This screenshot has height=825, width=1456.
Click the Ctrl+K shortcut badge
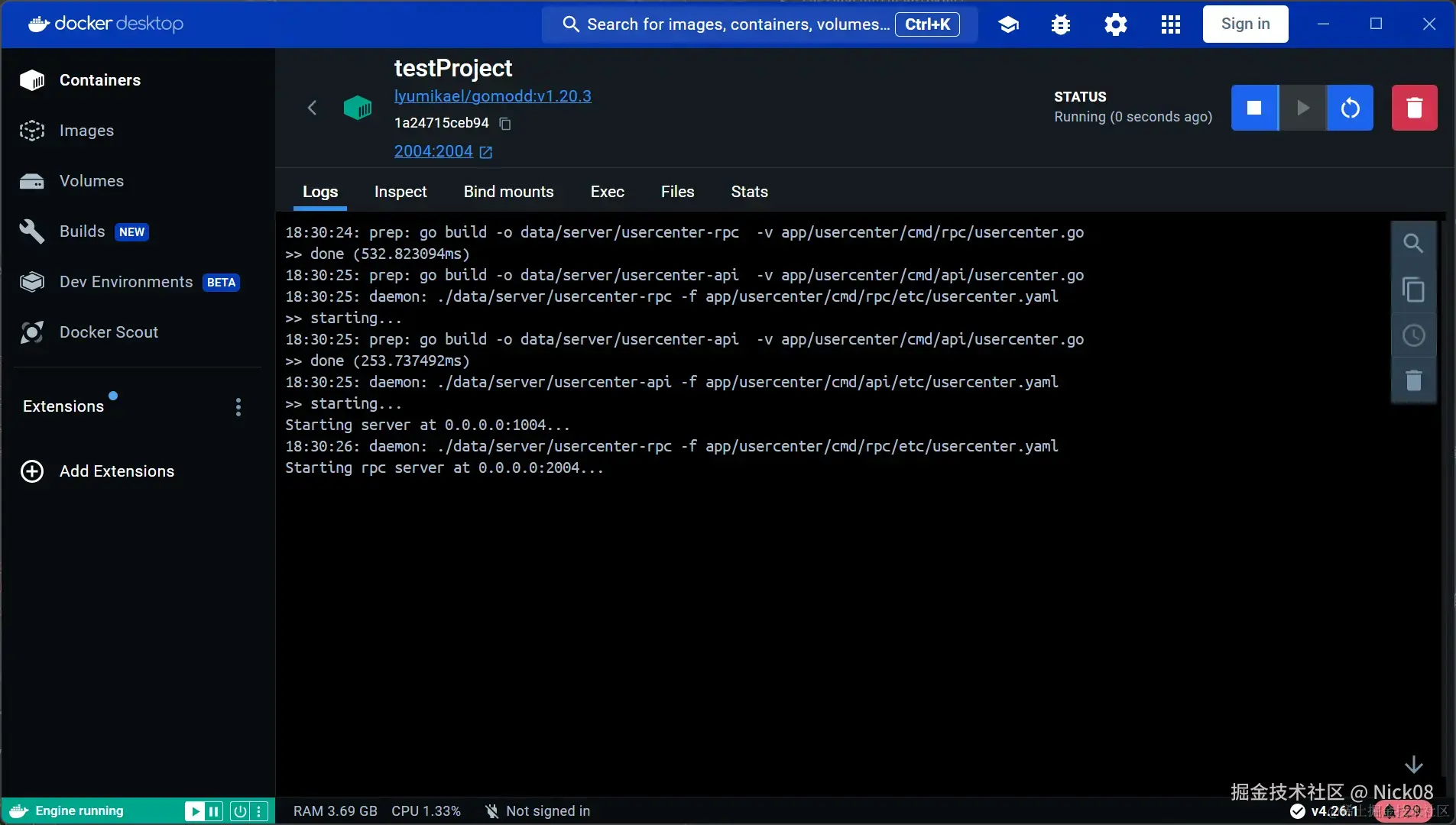(x=928, y=24)
